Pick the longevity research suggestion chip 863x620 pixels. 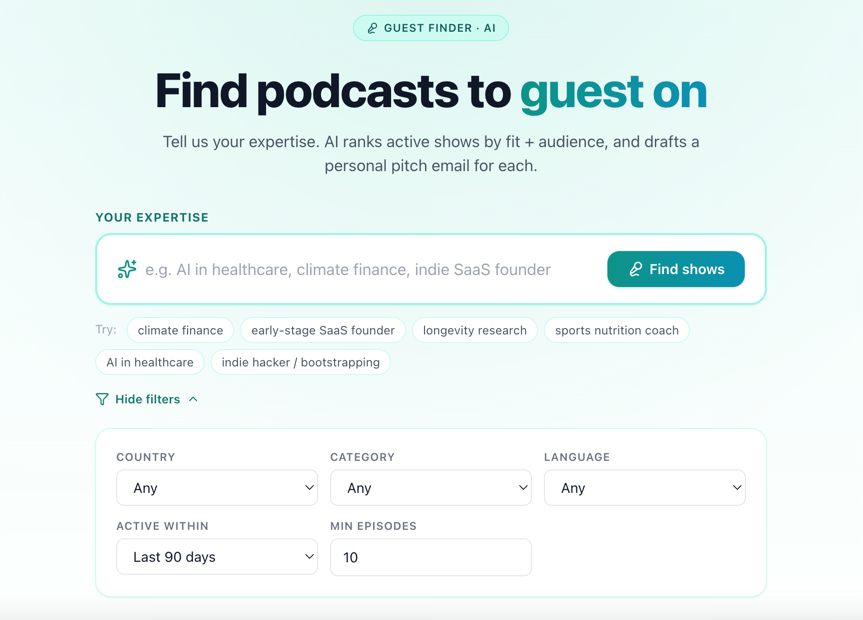[x=474, y=330]
